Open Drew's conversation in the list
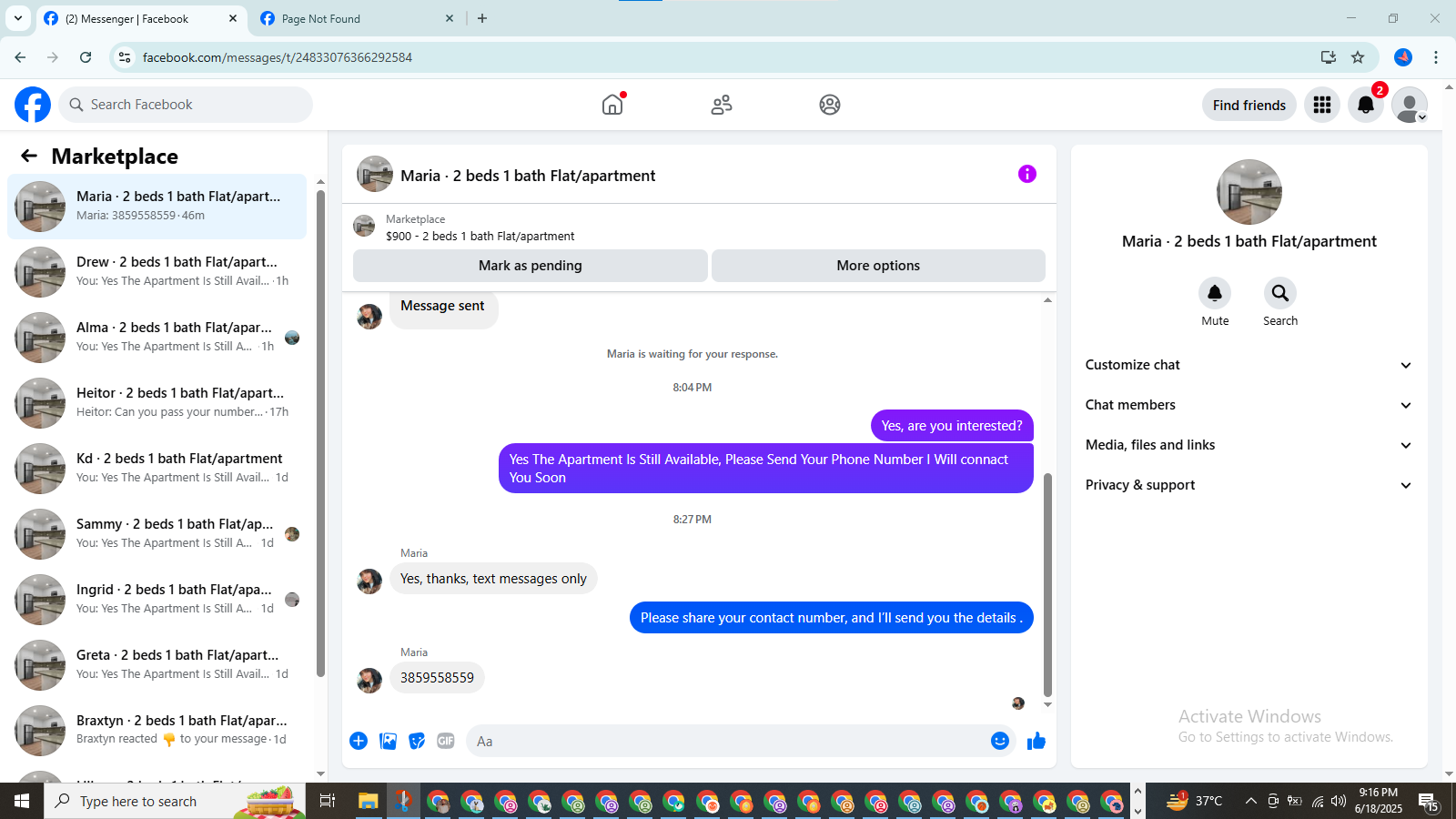This screenshot has height=819, width=1456. tap(157, 272)
